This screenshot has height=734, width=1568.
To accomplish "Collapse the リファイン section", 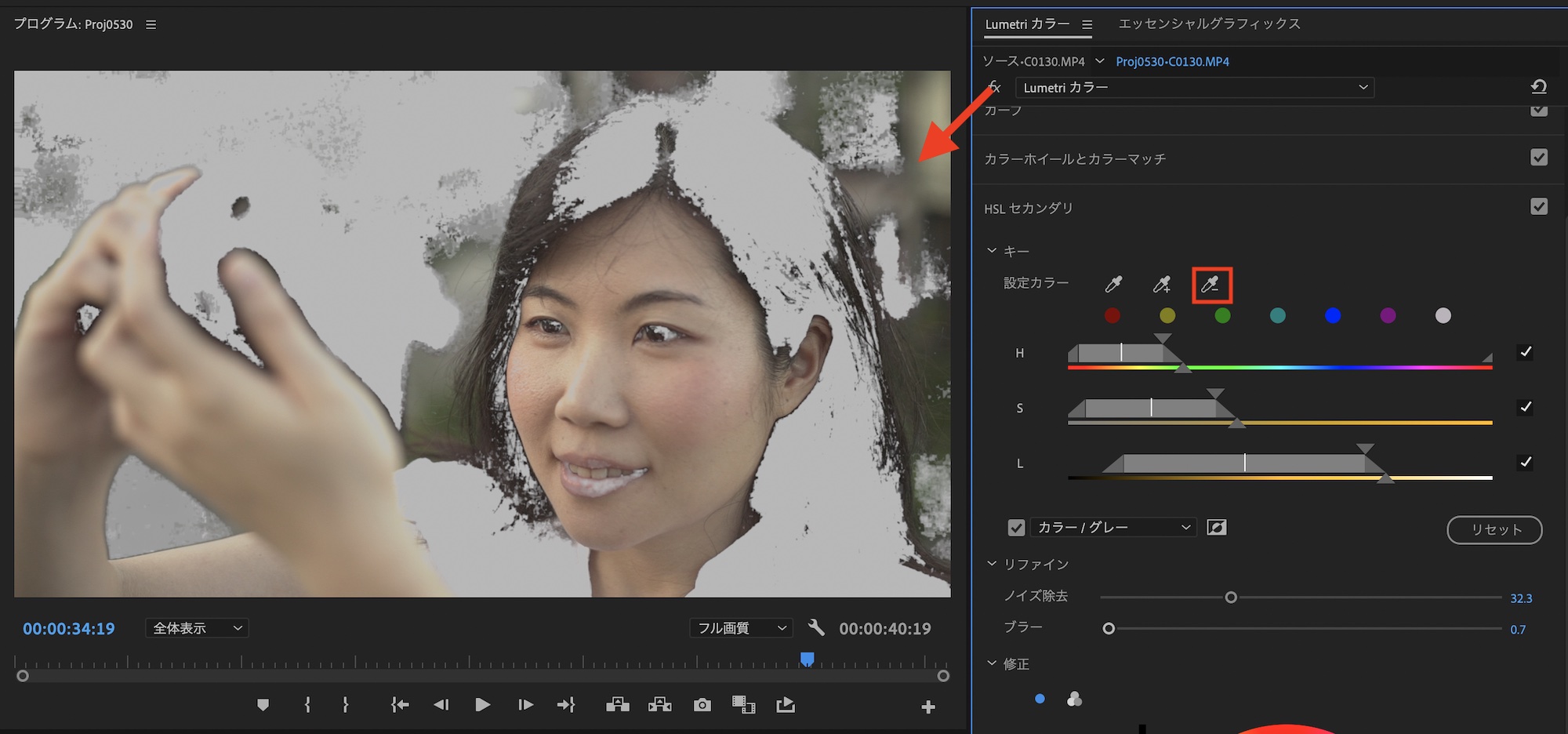I will (992, 564).
